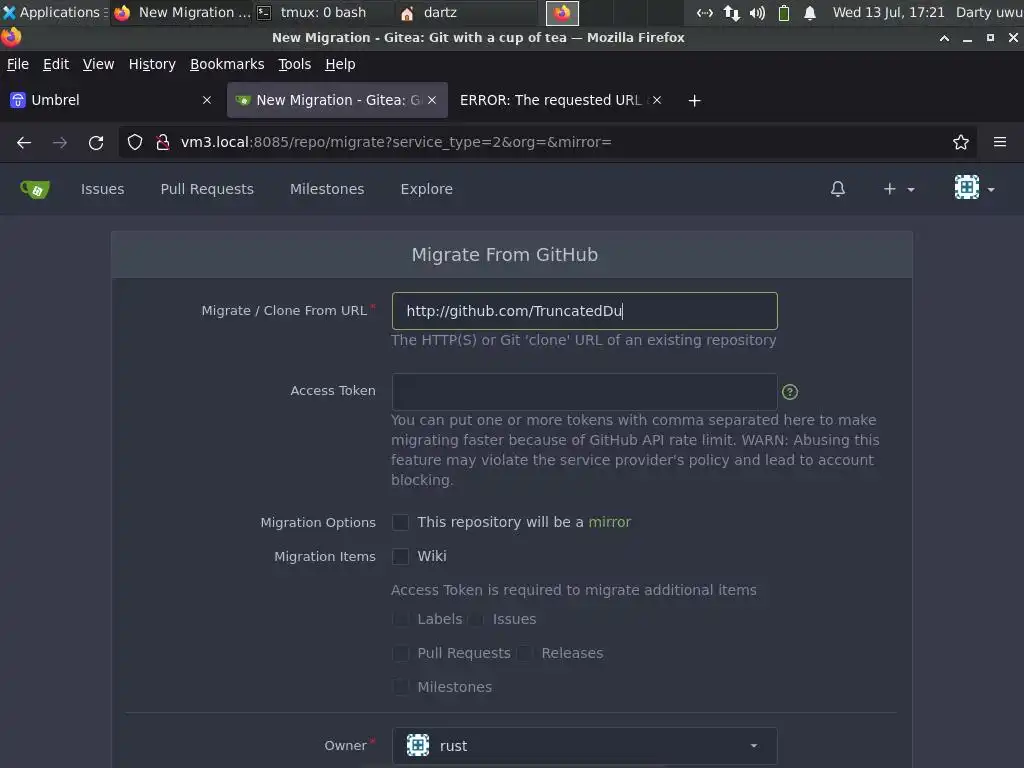
Task: Enable the mirror repository checkbox
Action: (x=400, y=522)
